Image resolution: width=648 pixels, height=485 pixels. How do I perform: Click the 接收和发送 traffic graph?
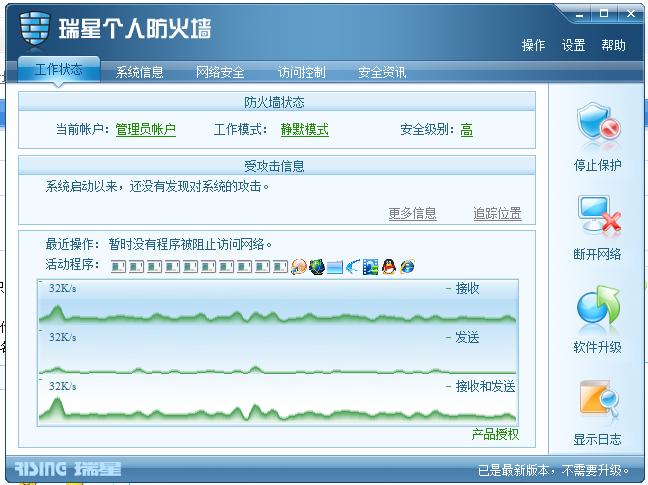pos(277,402)
